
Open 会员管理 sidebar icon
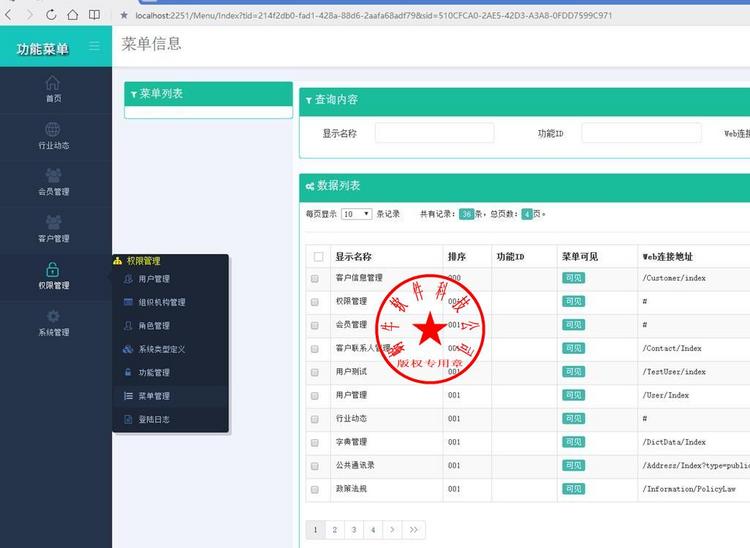tap(53, 175)
